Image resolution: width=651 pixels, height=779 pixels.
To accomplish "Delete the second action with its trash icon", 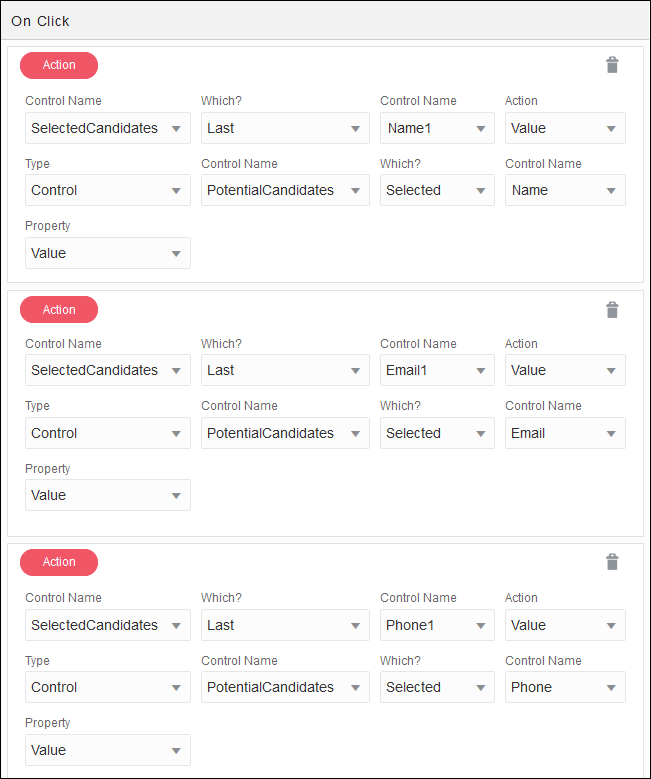I will 612,310.
